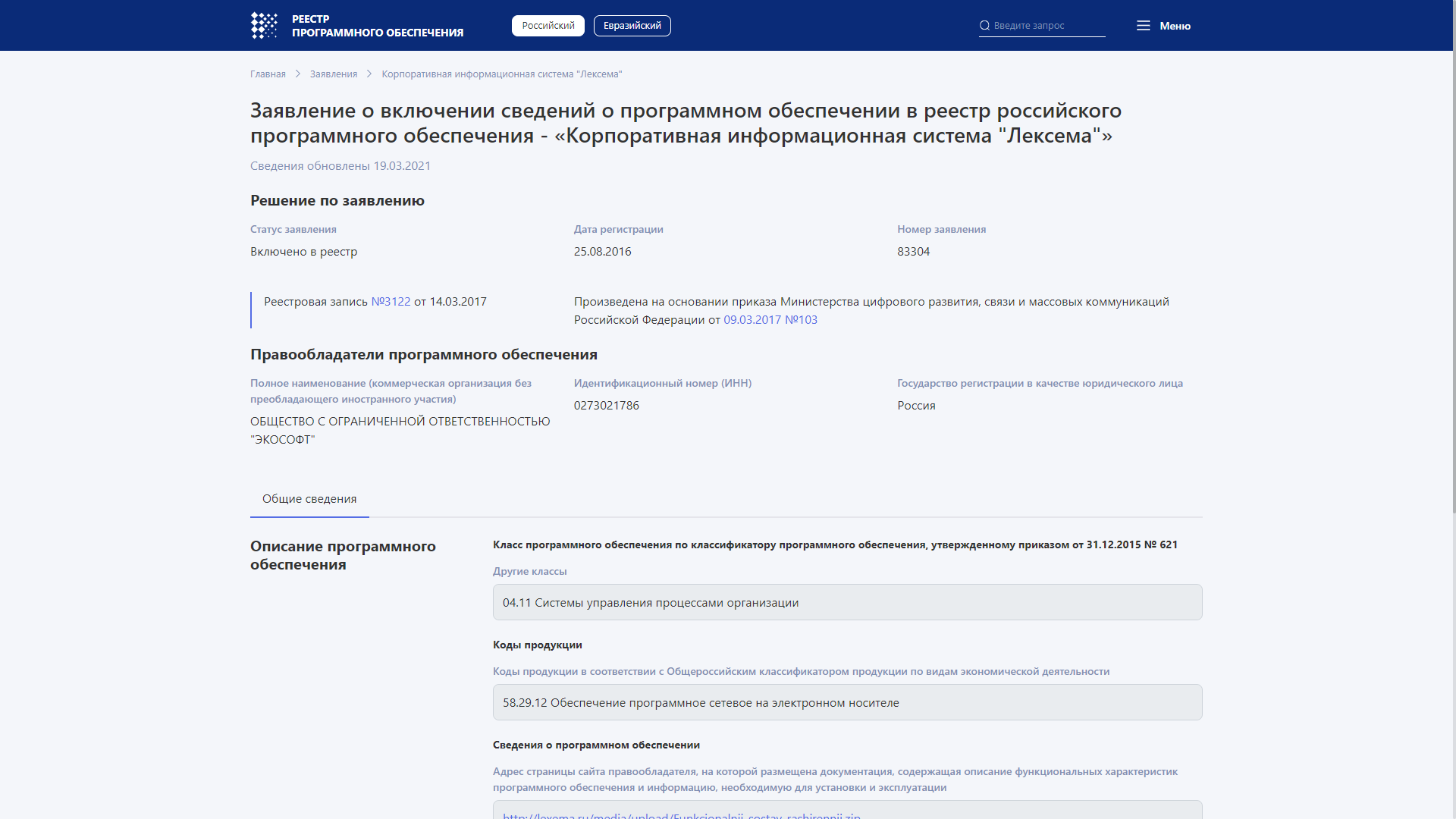
Task: Open the hamburger menu icon
Action: [x=1143, y=26]
